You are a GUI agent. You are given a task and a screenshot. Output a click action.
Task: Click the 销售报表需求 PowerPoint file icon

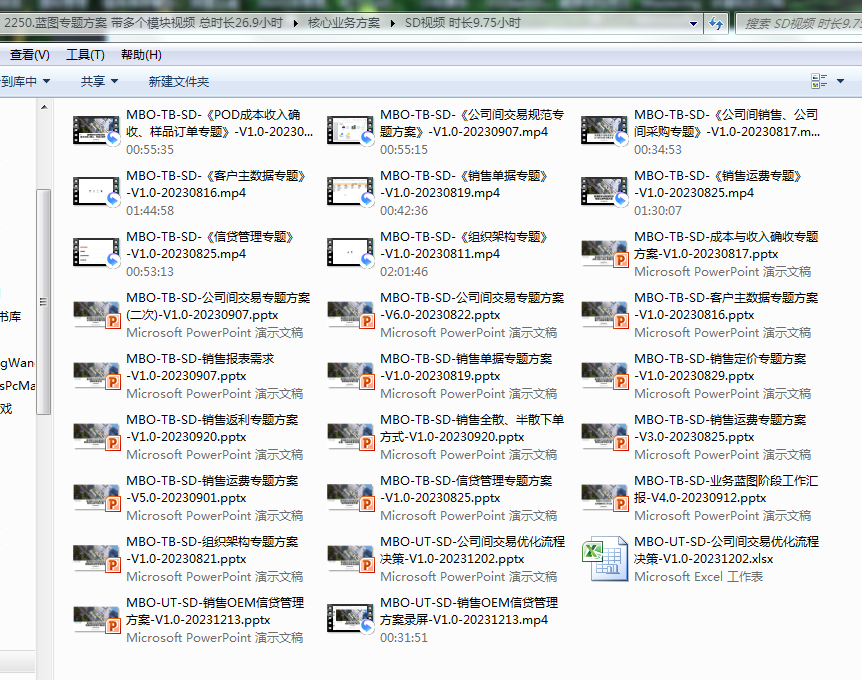(x=97, y=375)
